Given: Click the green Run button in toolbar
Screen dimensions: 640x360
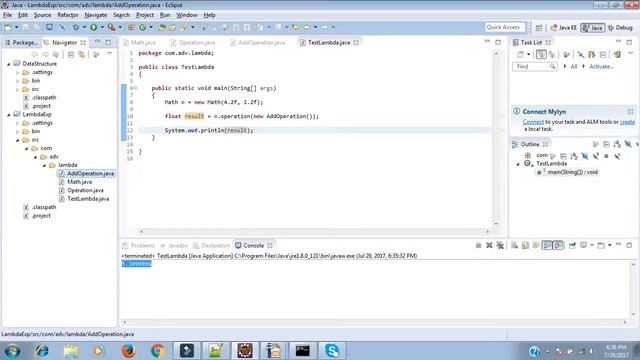Looking at the screenshot, I should tap(94, 27).
